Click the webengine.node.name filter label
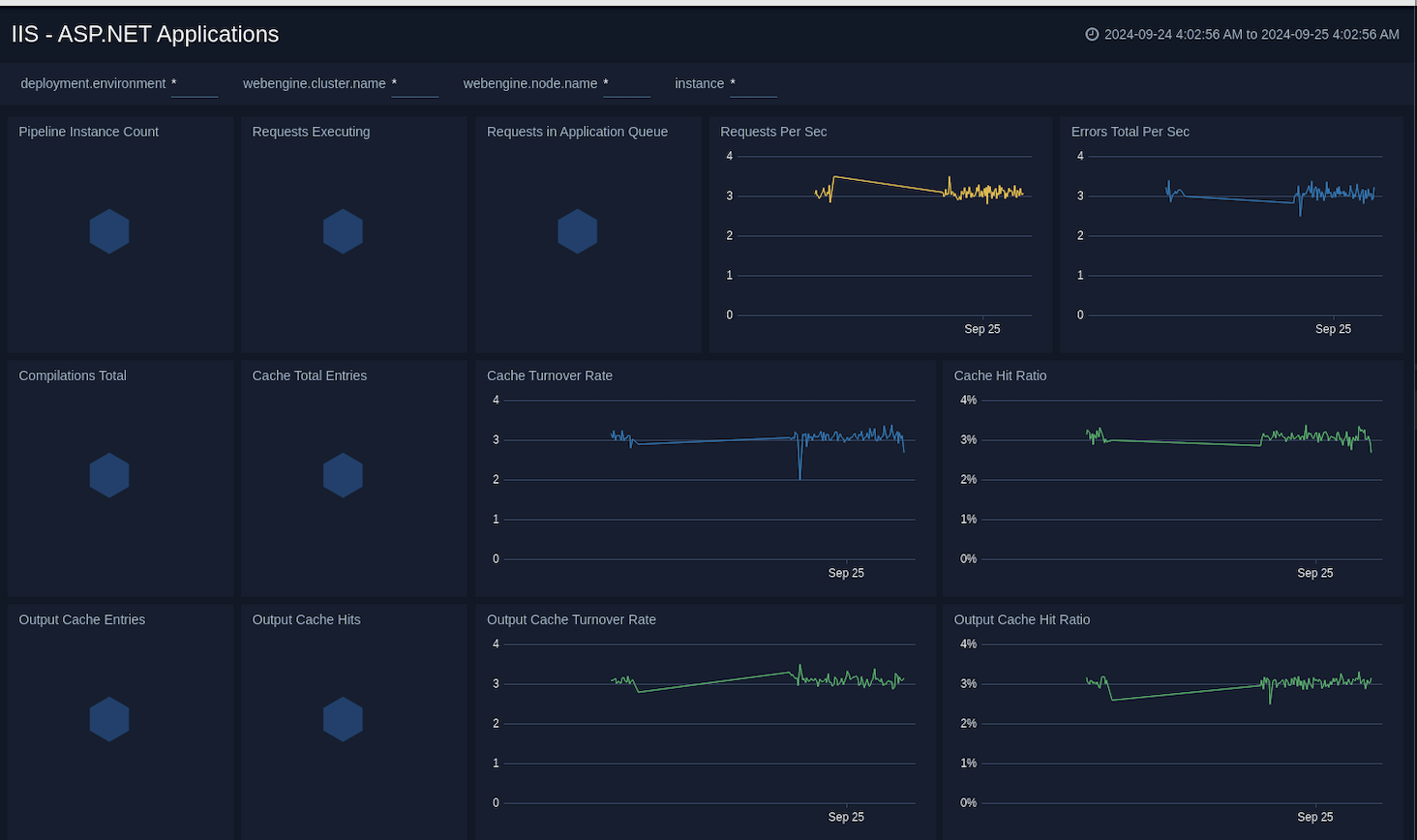Image resolution: width=1417 pixels, height=840 pixels. pos(530,83)
